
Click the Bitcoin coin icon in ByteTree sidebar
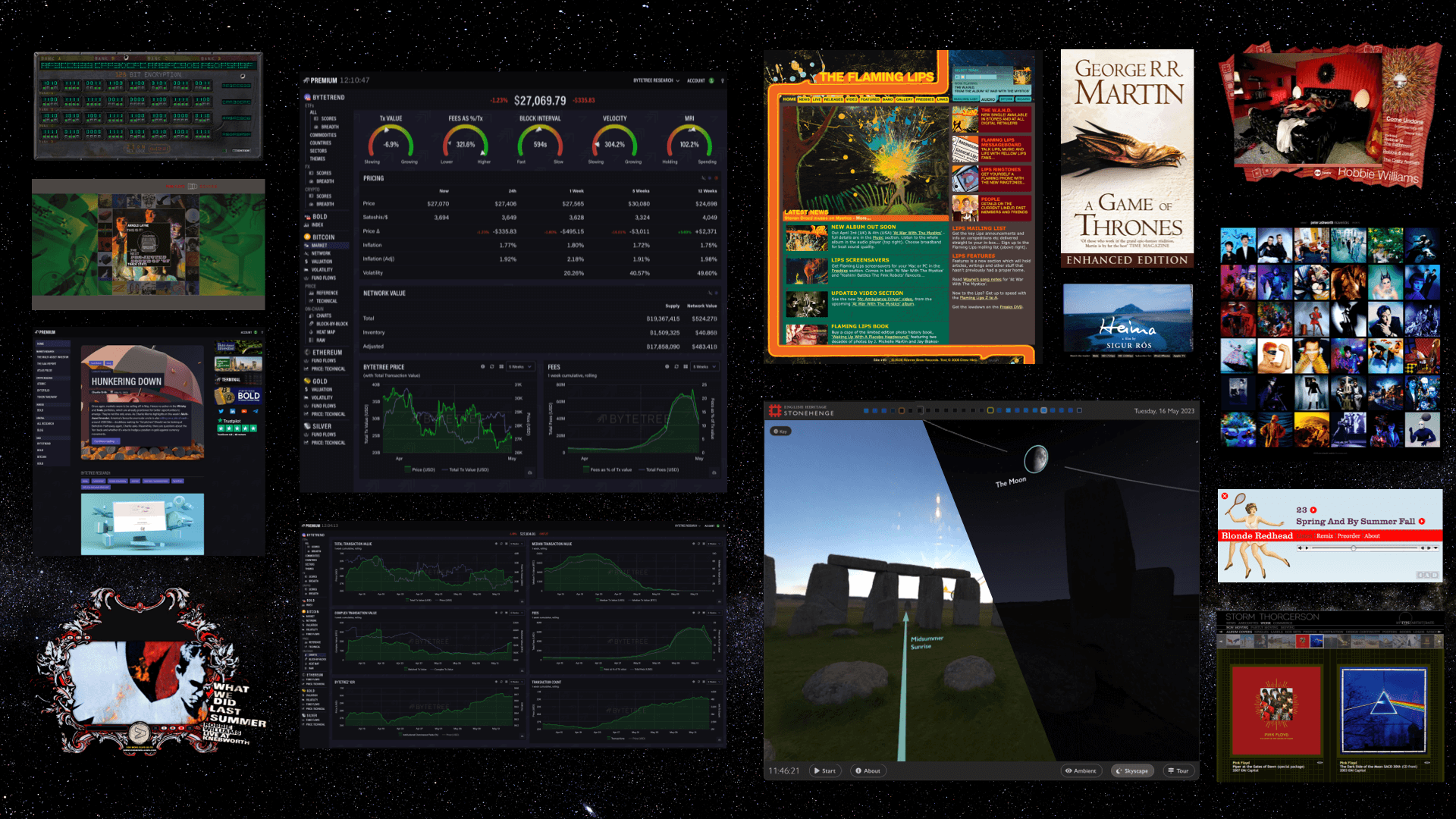[307, 237]
